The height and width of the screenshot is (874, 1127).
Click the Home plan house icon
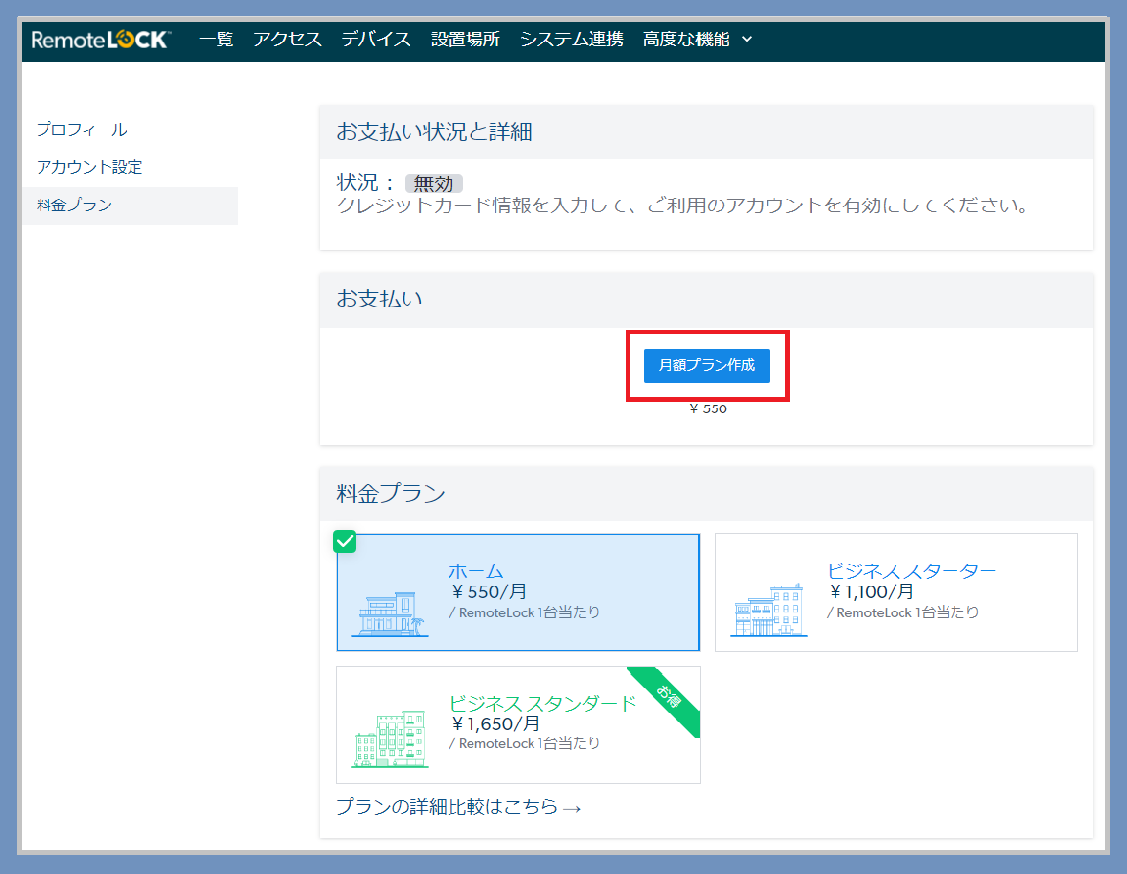click(x=390, y=615)
